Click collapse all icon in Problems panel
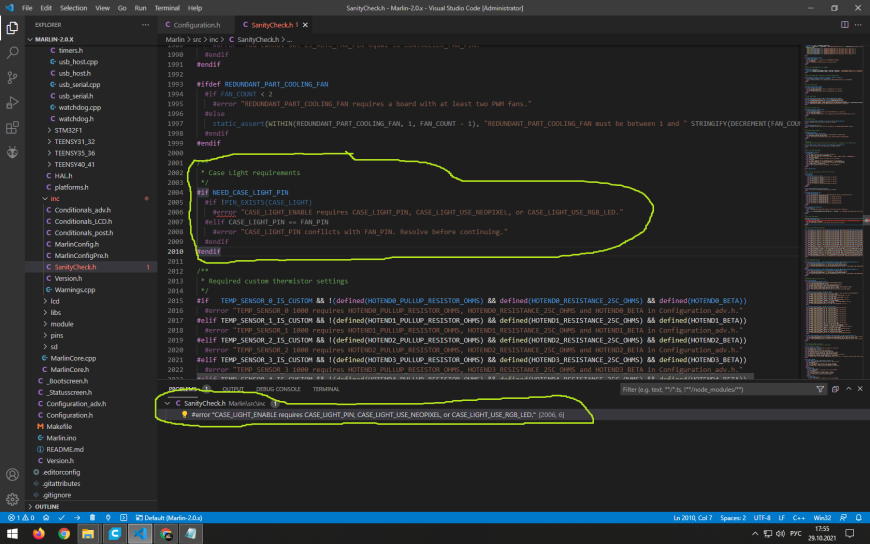The height and width of the screenshot is (544, 870). 835,389
